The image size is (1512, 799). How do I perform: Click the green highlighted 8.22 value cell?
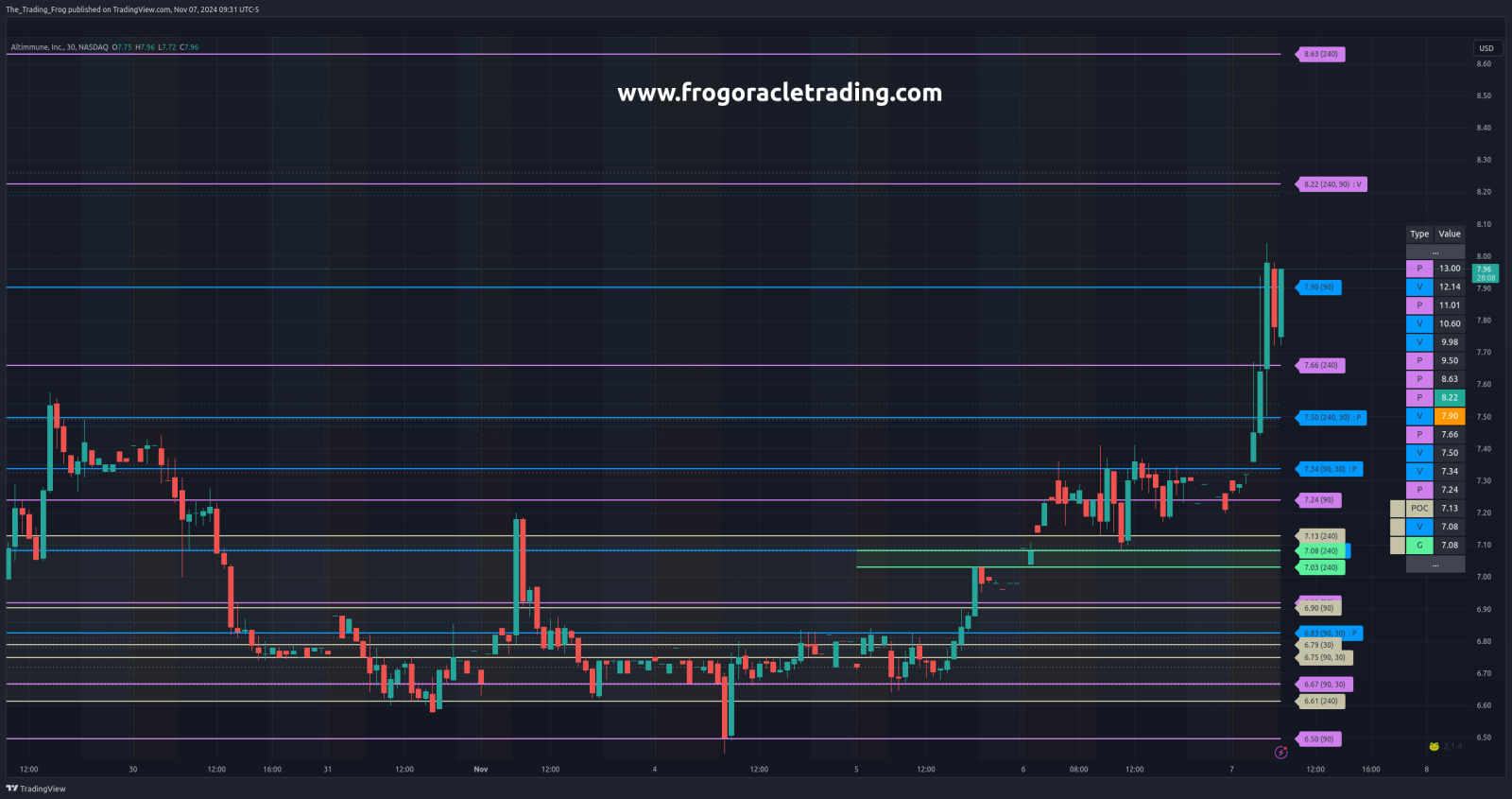tap(1450, 397)
